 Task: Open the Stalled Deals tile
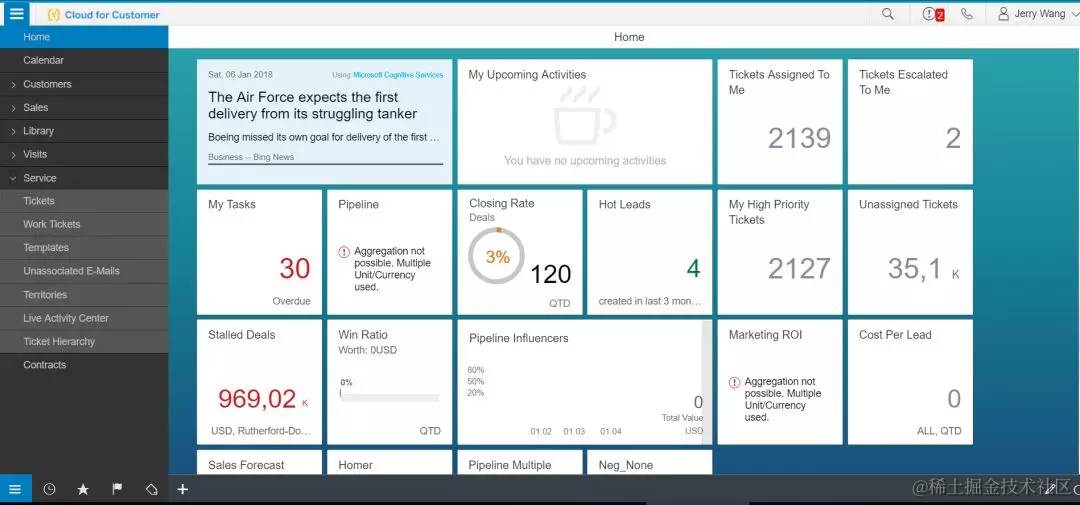click(x=259, y=382)
